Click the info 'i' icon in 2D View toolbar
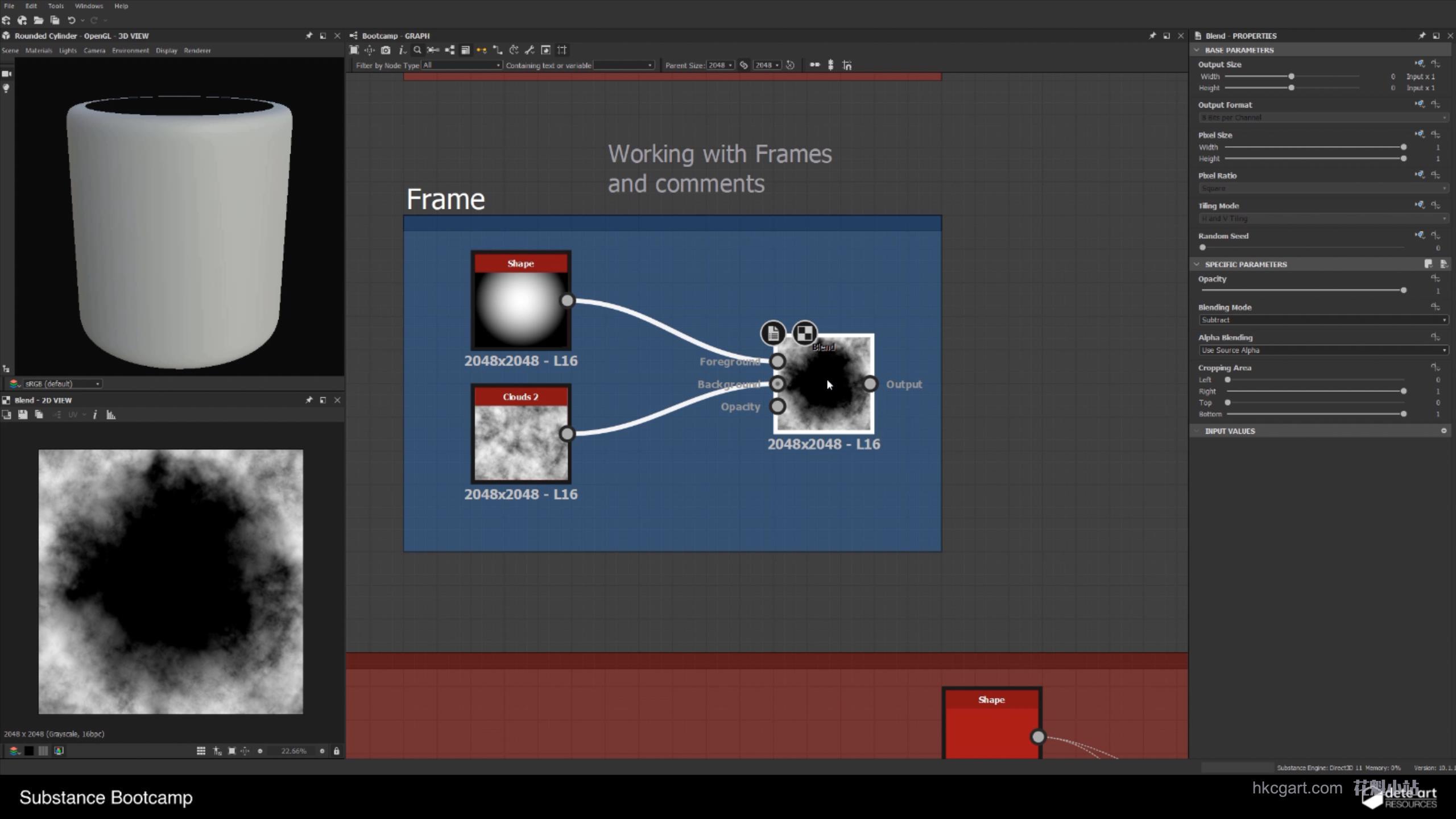The height and width of the screenshot is (819, 1456). pyautogui.click(x=95, y=415)
